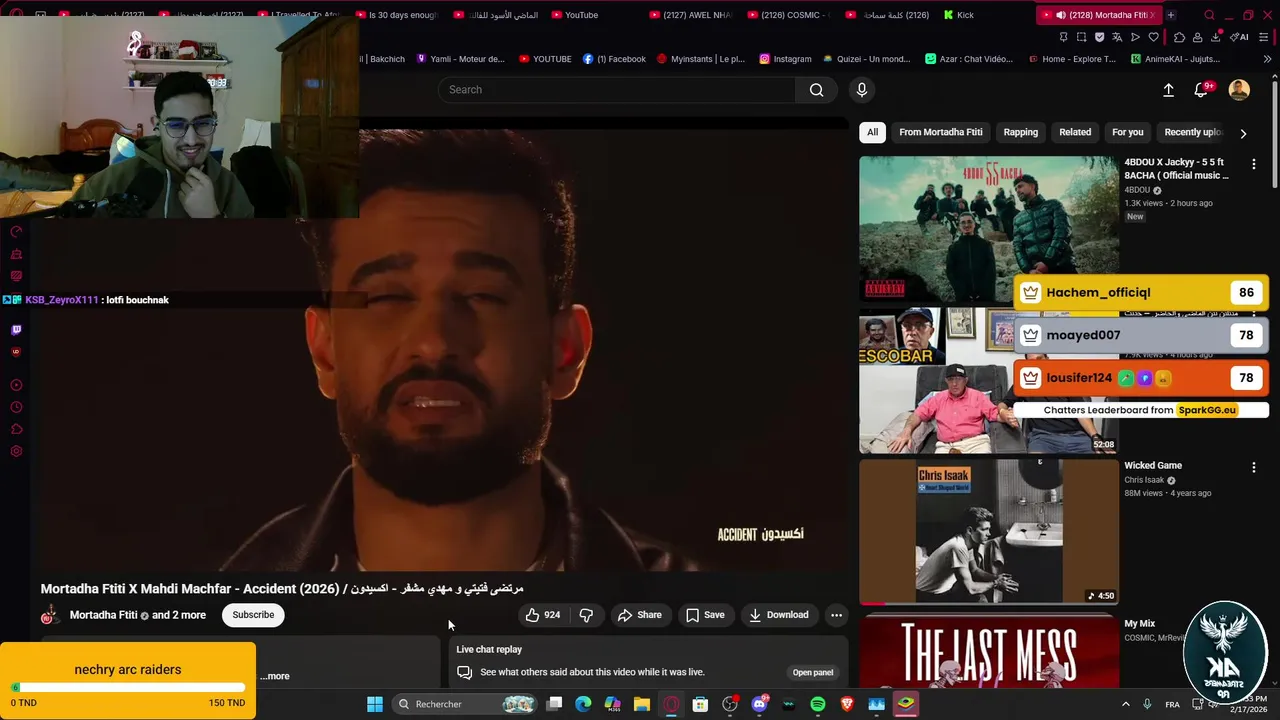This screenshot has width=1280, height=720.
Task: Click the YouTube search input field
Action: pyautogui.click(x=617, y=90)
